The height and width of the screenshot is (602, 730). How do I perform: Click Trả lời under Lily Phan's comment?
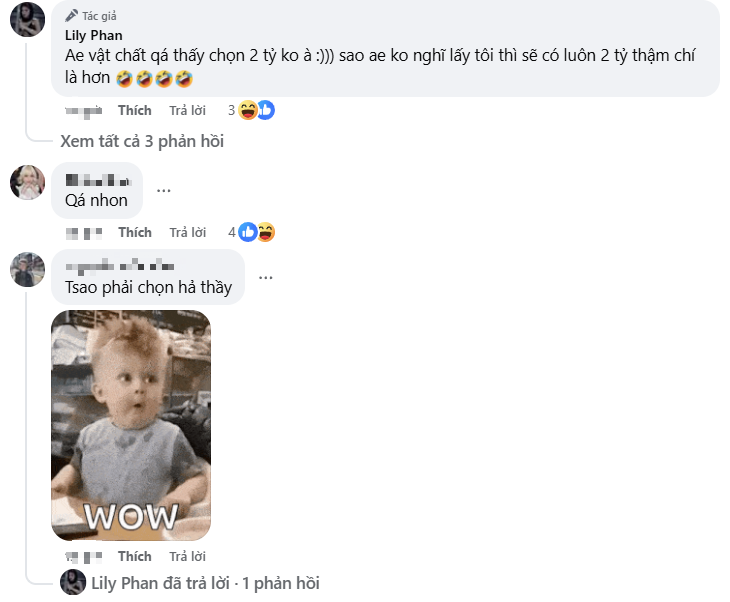pos(187,110)
